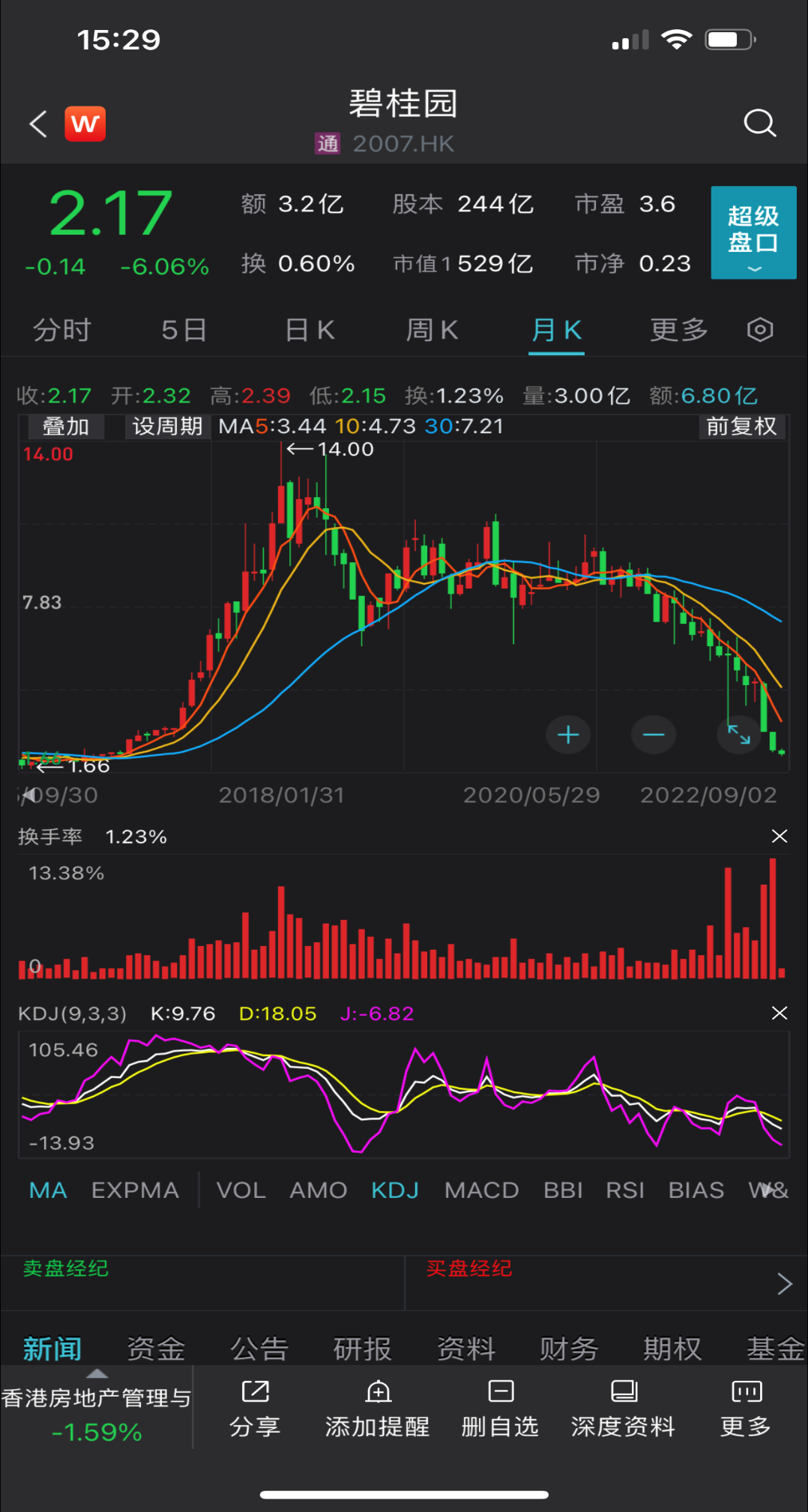Switch to 周K weekly candlestick tab

point(432,330)
